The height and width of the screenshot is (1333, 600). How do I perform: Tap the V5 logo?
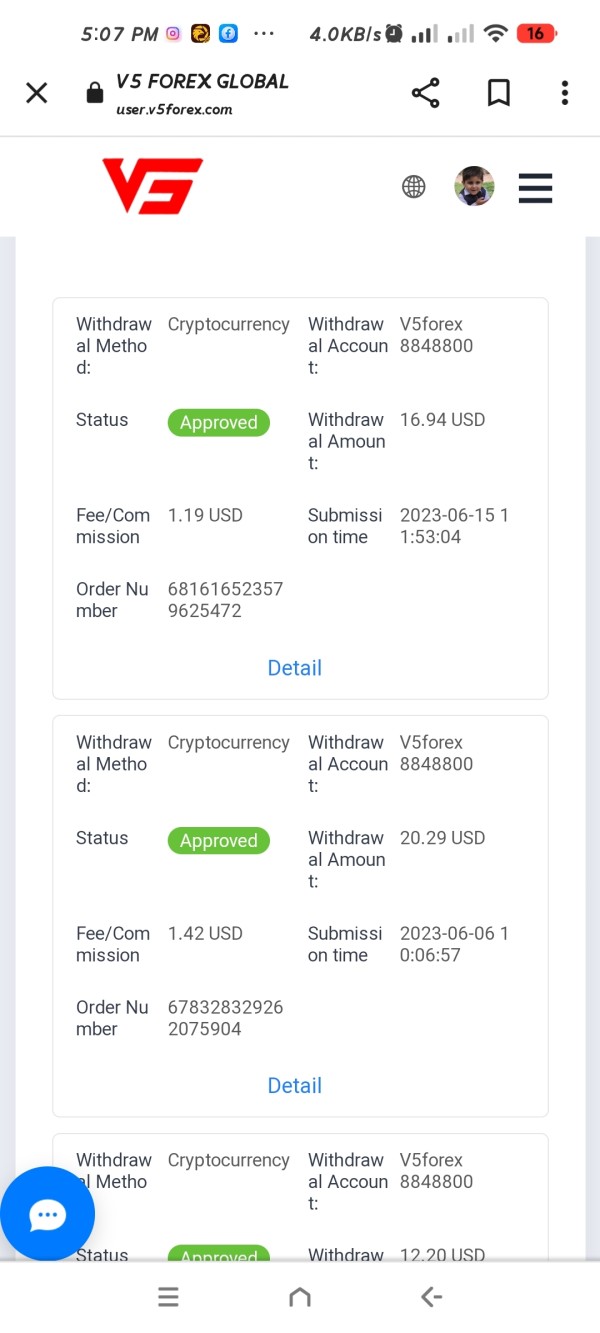coord(152,186)
